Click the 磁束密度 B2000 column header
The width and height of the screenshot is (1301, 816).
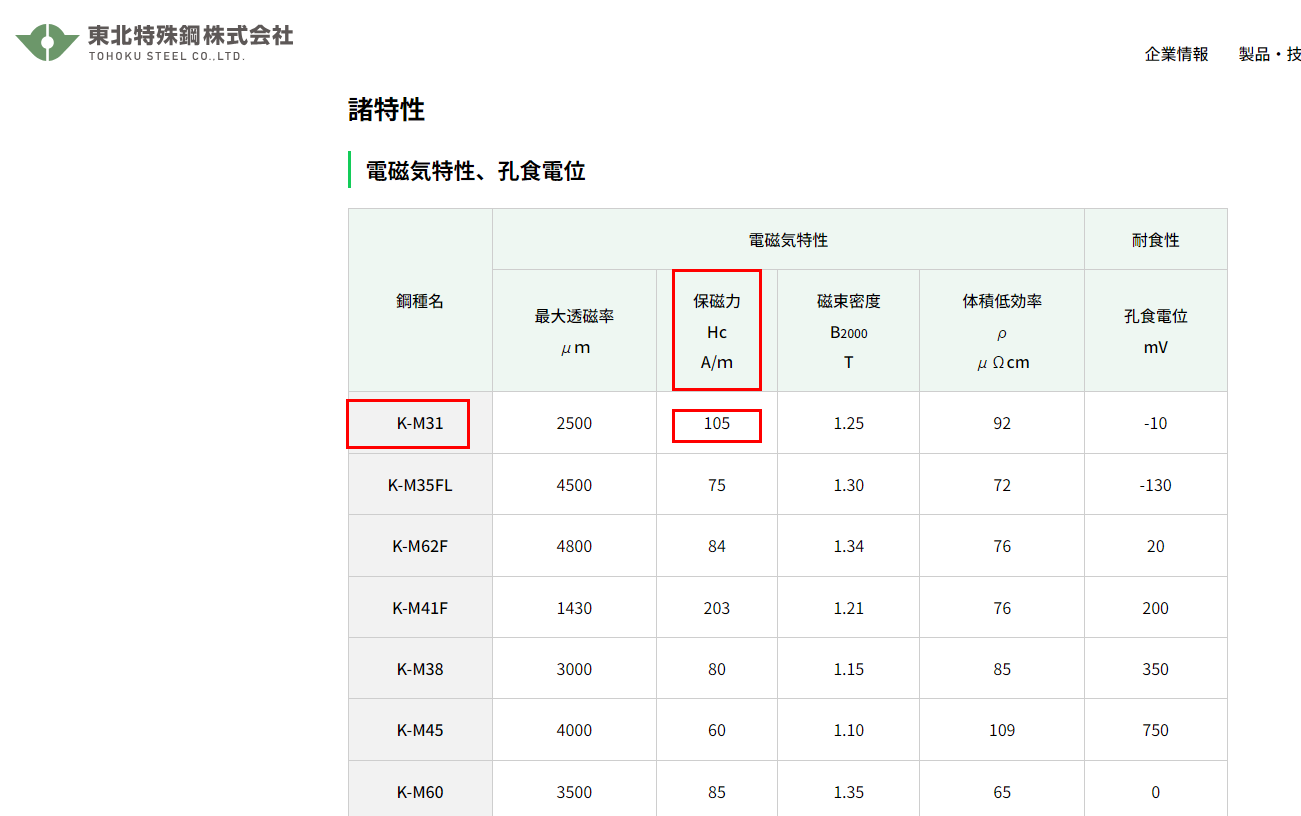tap(848, 331)
